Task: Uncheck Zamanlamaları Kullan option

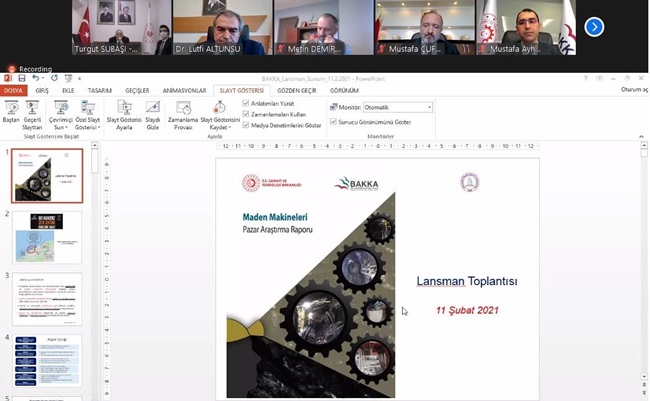Action: pyautogui.click(x=247, y=114)
